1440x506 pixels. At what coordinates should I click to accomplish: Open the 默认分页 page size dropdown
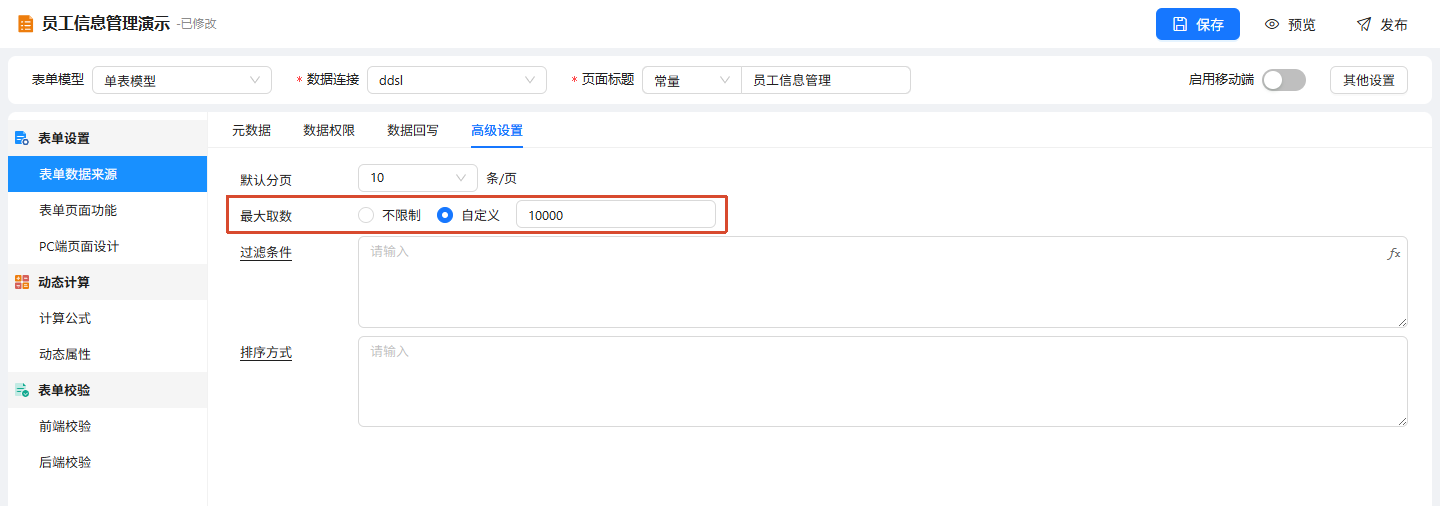(x=418, y=178)
